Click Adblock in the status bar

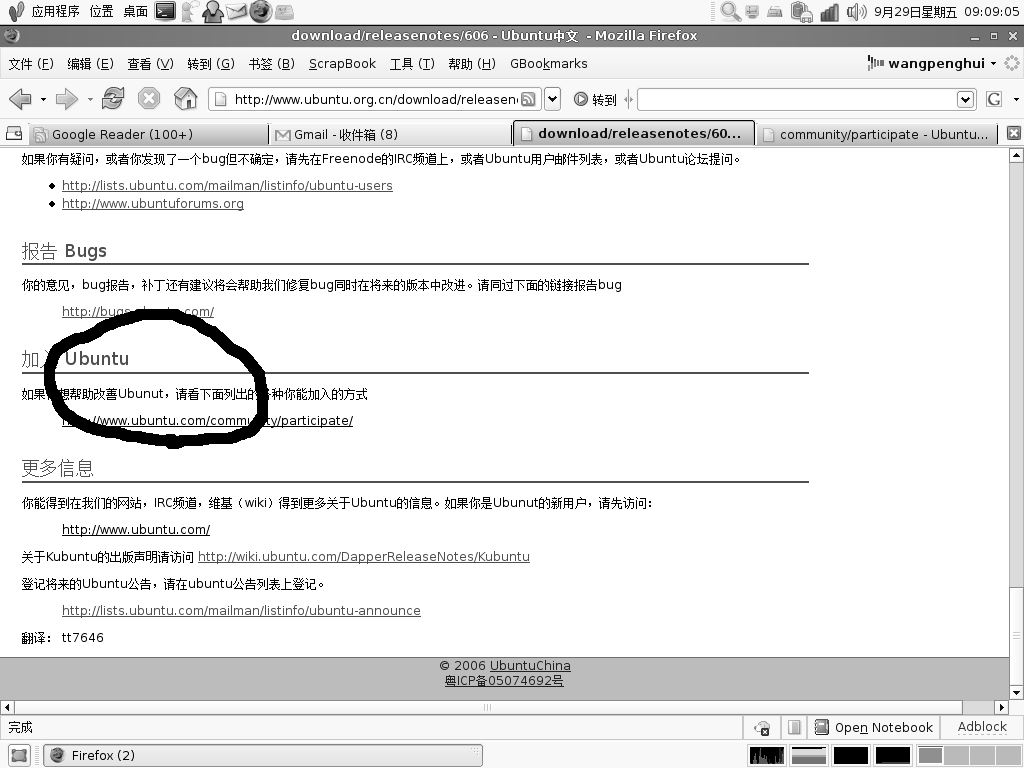982,727
